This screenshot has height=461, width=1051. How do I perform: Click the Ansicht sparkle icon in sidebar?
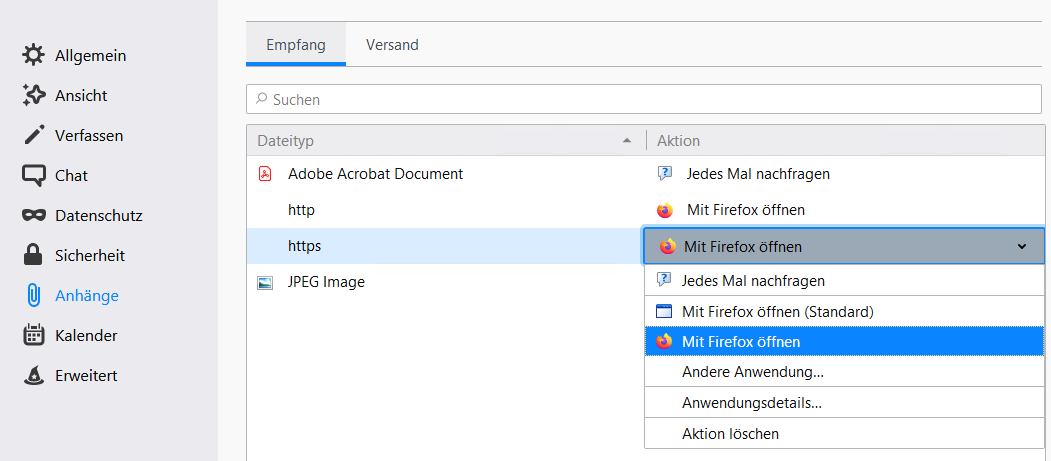pyautogui.click(x=34, y=95)
